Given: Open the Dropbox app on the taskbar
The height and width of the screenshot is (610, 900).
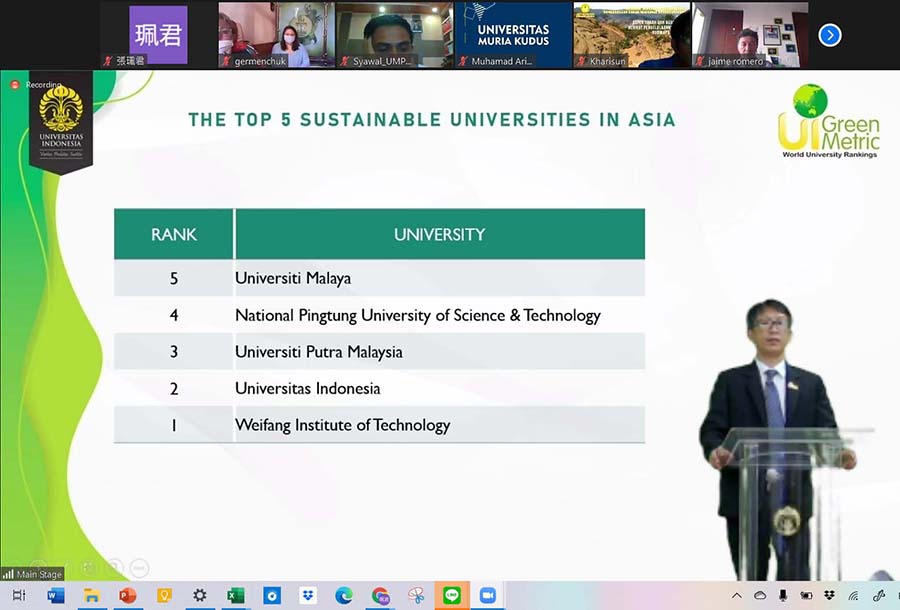Looking at the screenshot, I should point(308,596).
